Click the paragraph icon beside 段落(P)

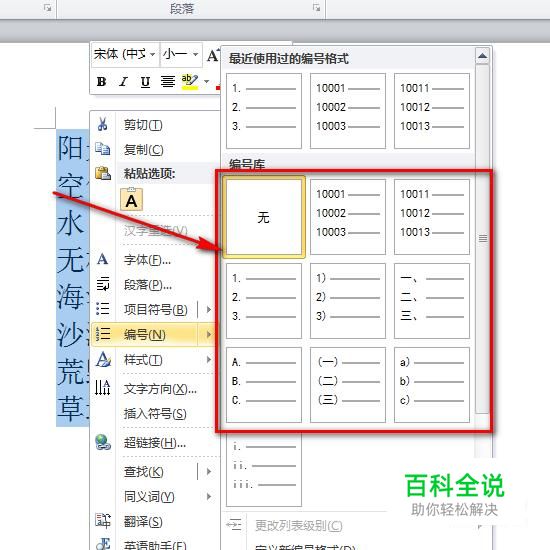(103, 284)
